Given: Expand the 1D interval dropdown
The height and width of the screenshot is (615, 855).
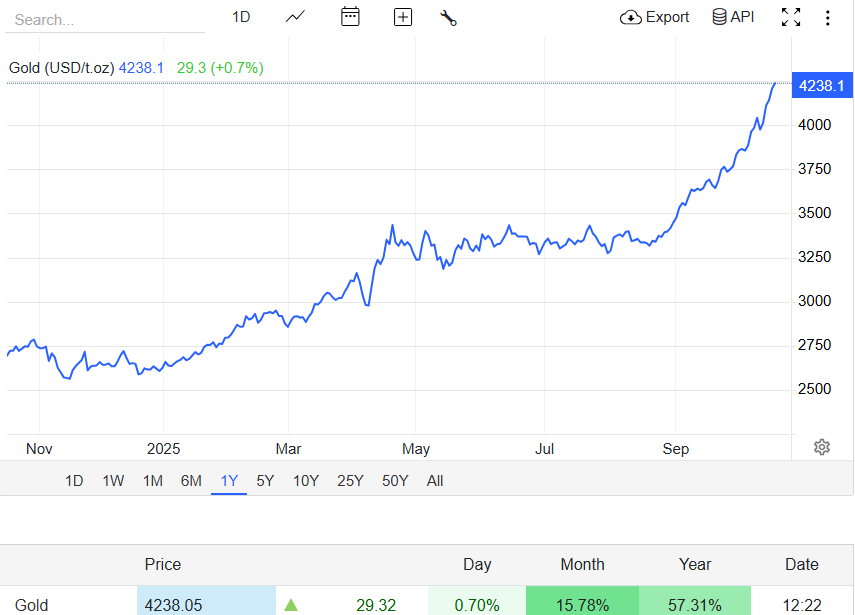Looking at the screenshot, I should point(241,17).
